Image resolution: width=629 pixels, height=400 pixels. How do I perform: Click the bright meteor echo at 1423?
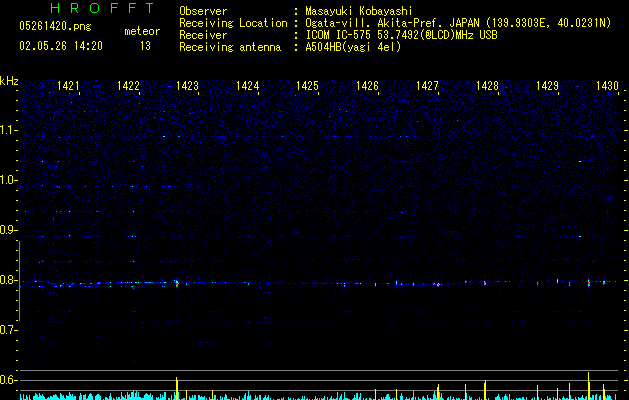pyautogui.click(x=177, y=283)
